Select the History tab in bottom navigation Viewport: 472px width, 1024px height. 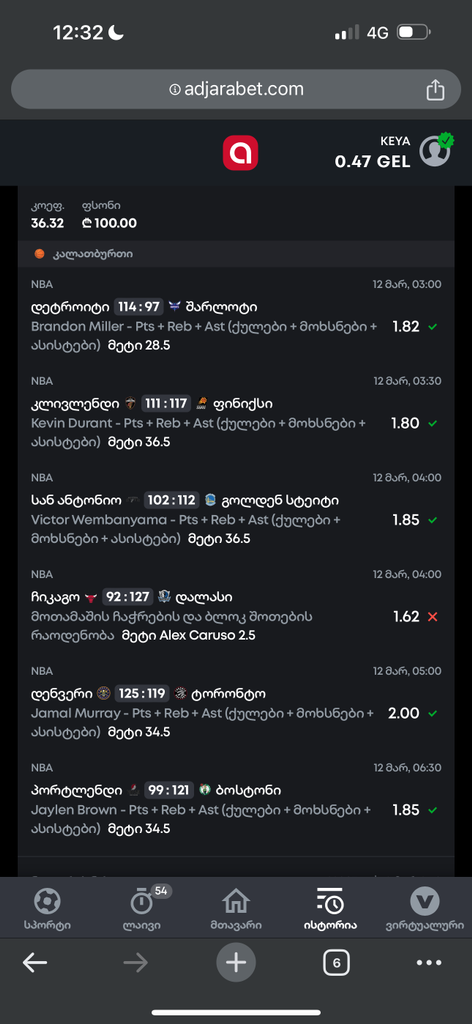tap(330, 909)
